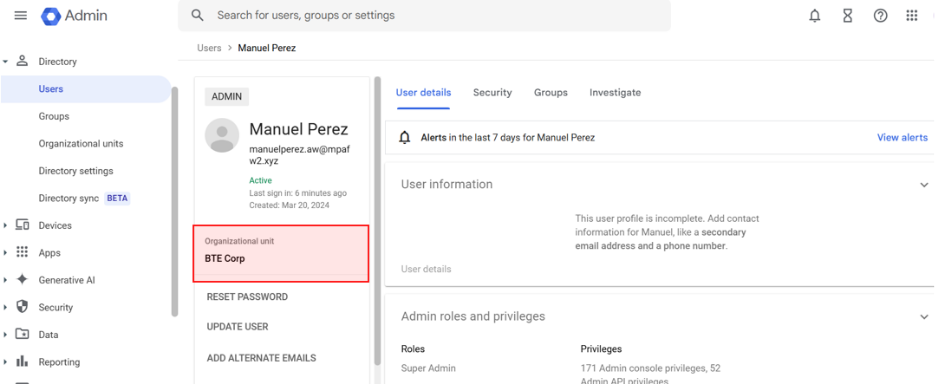Viewport: 936px width, 384px height.
Task: Click the View alerts link
Action: coord(902,137)
